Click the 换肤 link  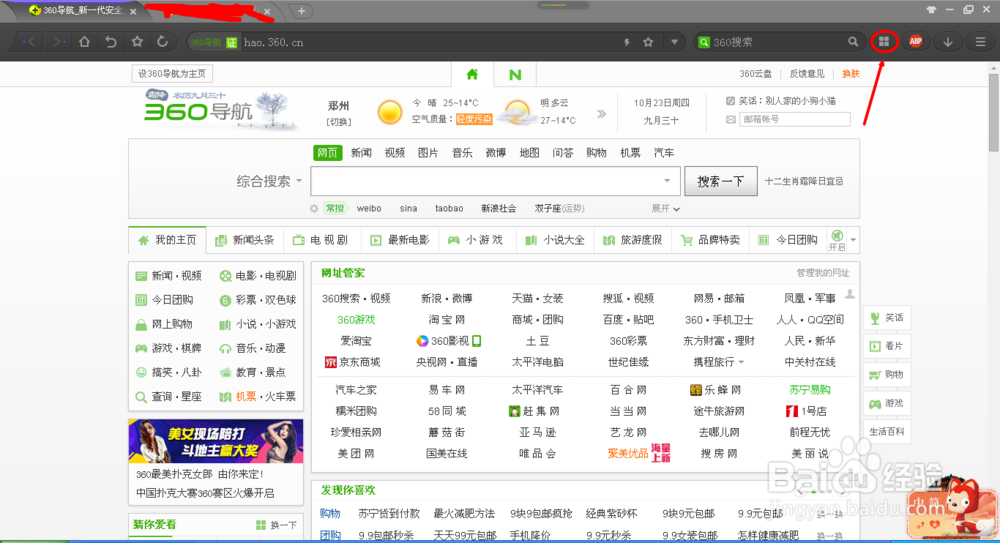(x=851, y=74)
